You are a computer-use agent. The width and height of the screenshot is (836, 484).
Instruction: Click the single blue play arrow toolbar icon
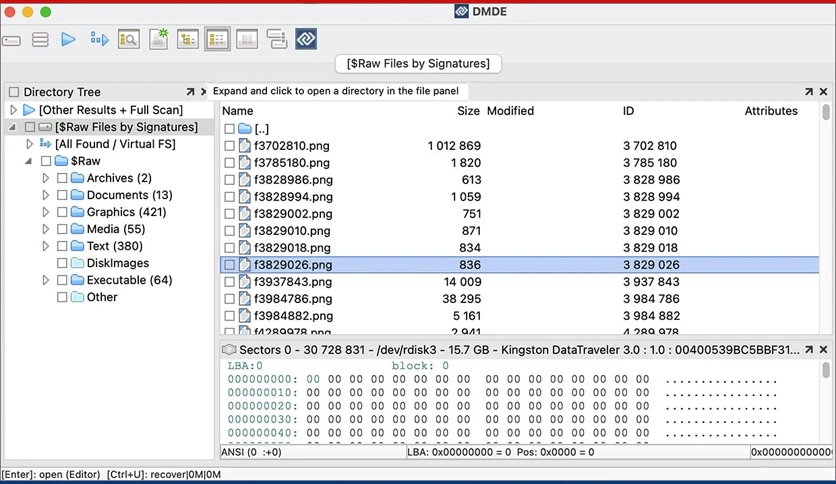(68, 39)
